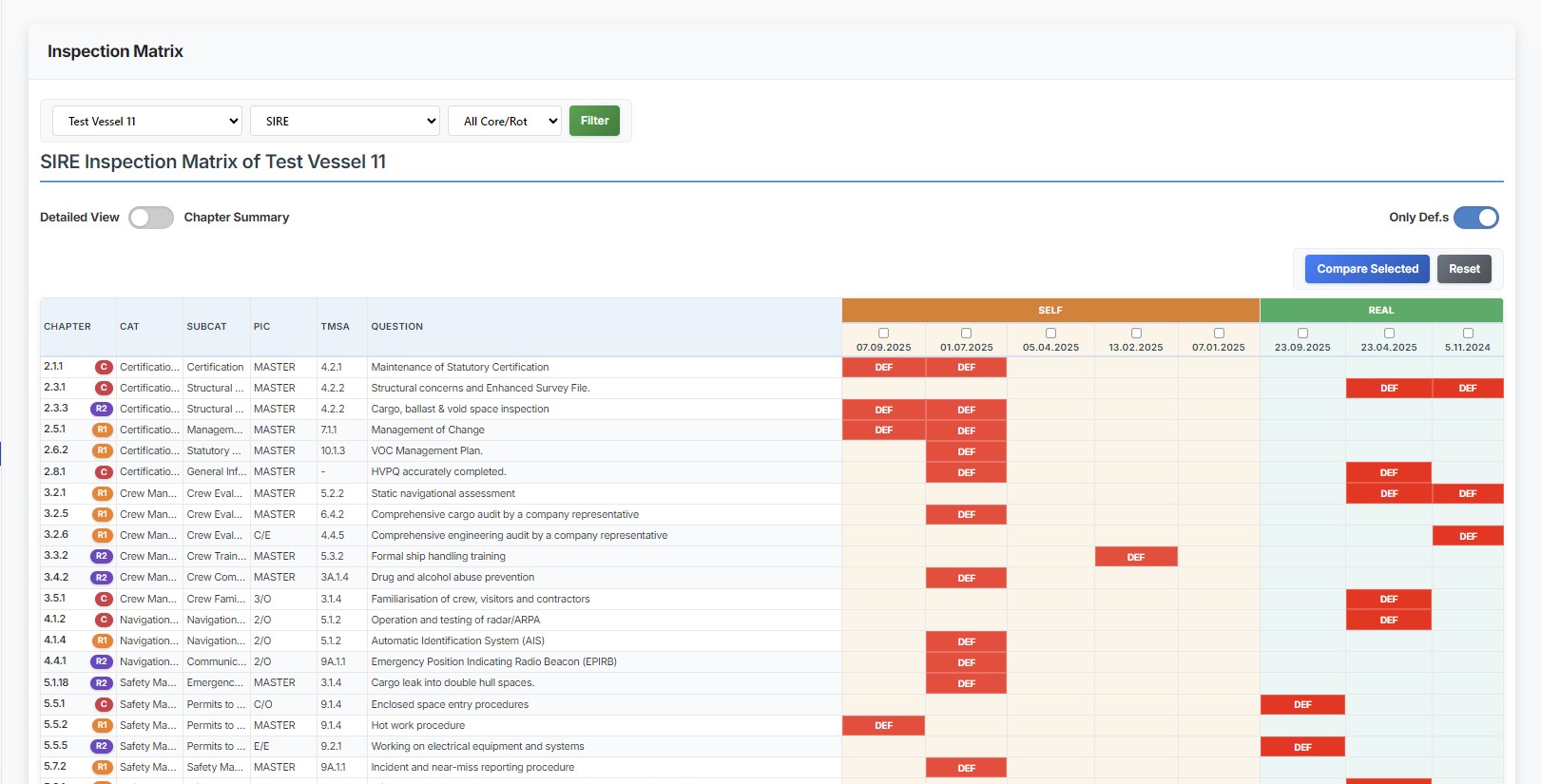Click the R1 badge on row 2.5.1
The width and height of the screenshot is (1541, 784).
tap(102, 430)
